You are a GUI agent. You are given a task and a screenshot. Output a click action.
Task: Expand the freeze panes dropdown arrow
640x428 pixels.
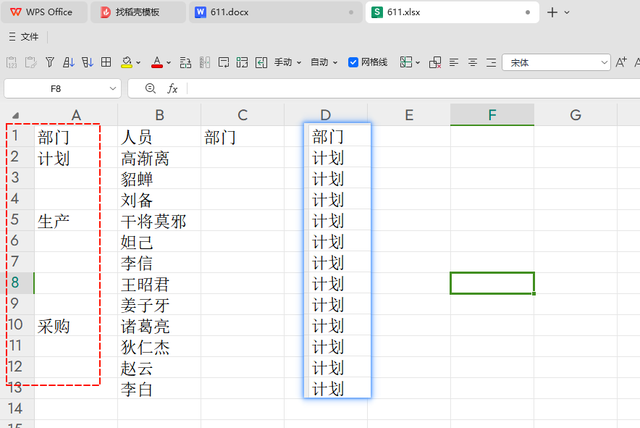[x=418, y=63]
